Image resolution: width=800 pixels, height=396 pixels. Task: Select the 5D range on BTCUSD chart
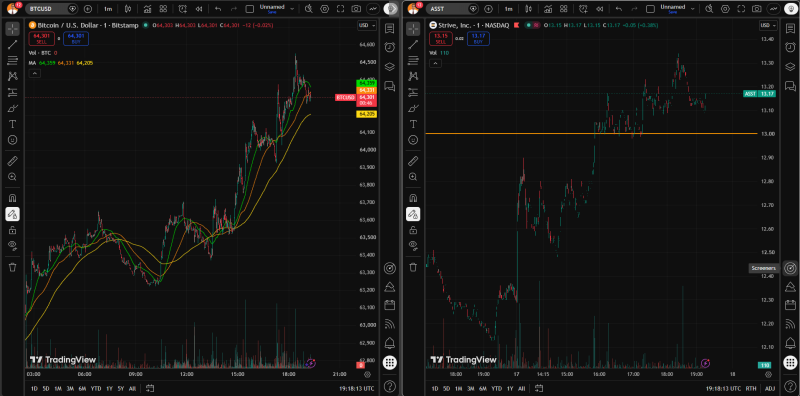coord(46,388)
